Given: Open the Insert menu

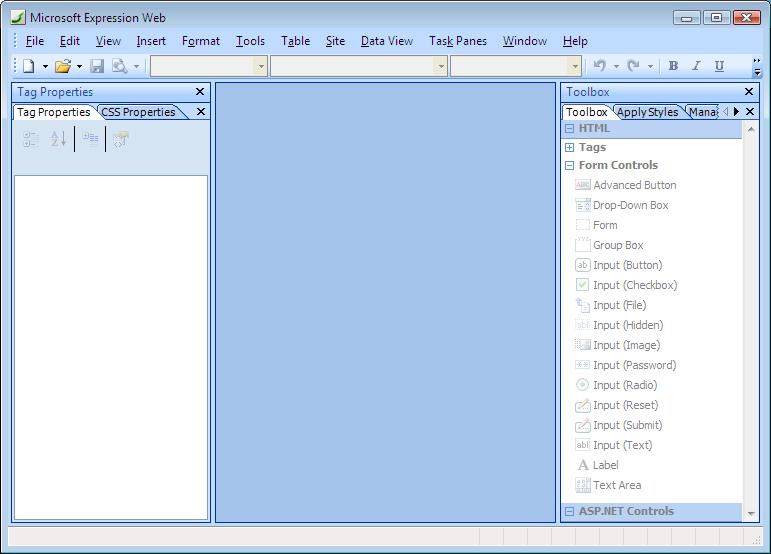Looking at the screenshot, I should pos(151,41).
